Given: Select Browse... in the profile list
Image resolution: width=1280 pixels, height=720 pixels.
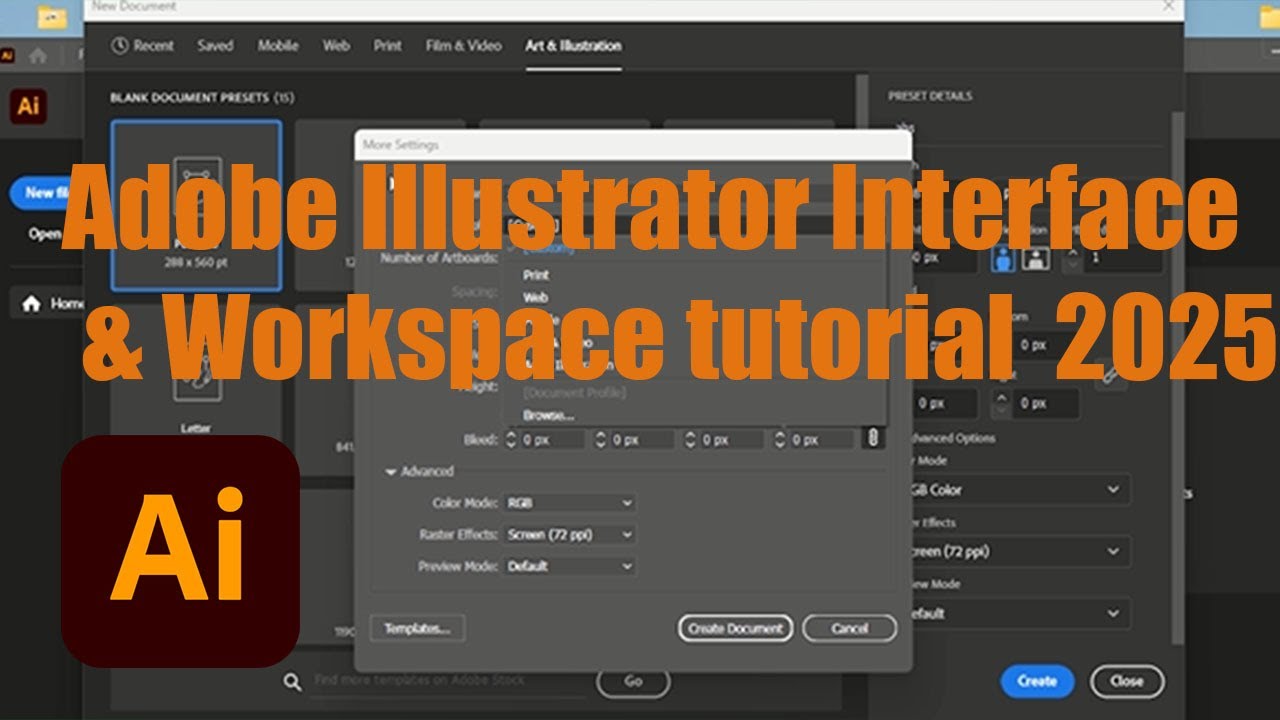Looking at the screenshot, I should [548, 415].
